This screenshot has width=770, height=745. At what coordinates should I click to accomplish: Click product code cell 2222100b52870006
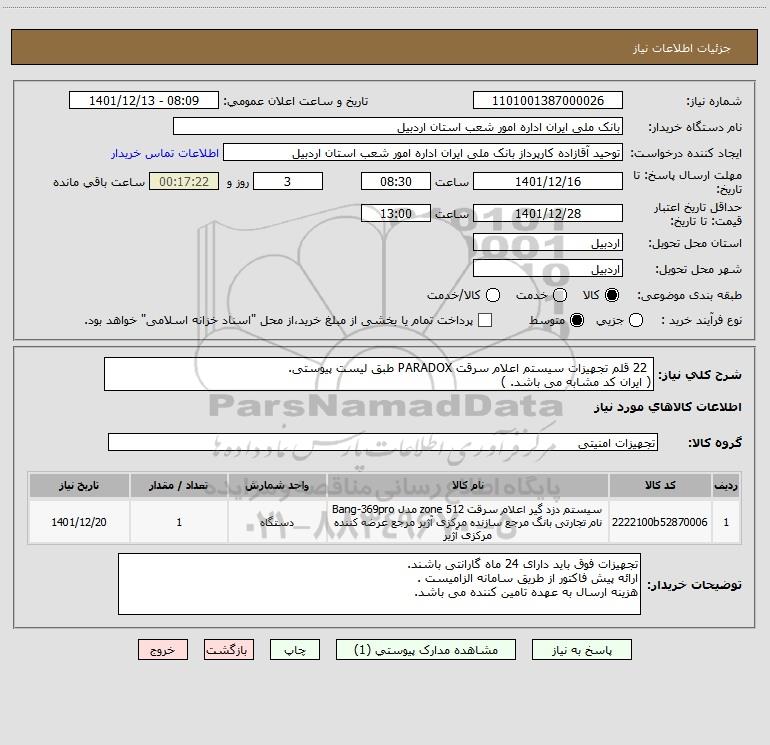(x=660, y=522)
